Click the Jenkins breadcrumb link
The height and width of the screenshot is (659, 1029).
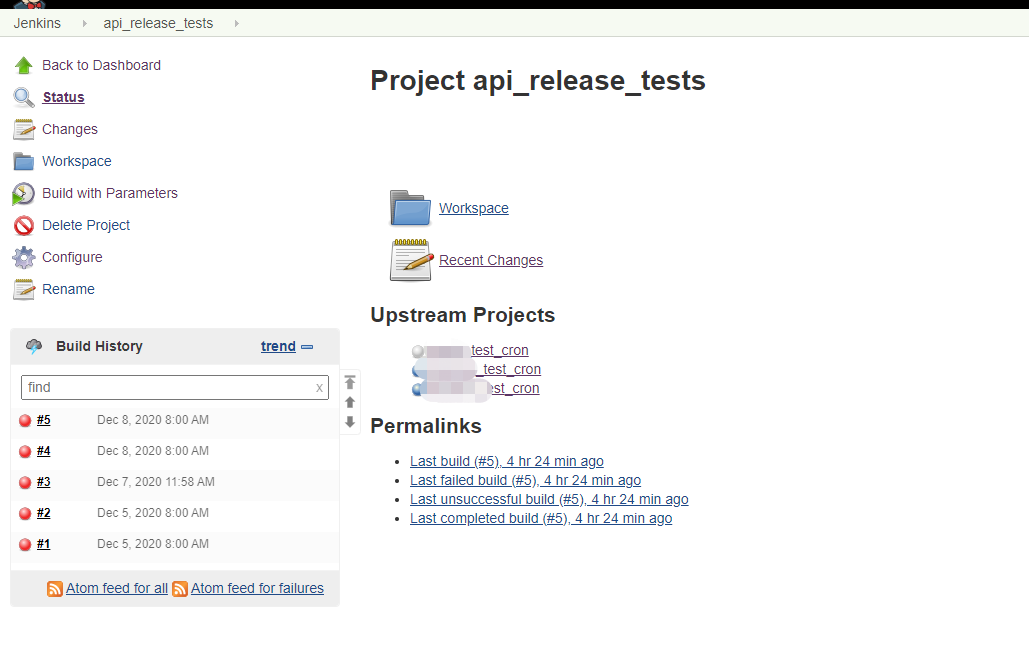pos(37,24)
